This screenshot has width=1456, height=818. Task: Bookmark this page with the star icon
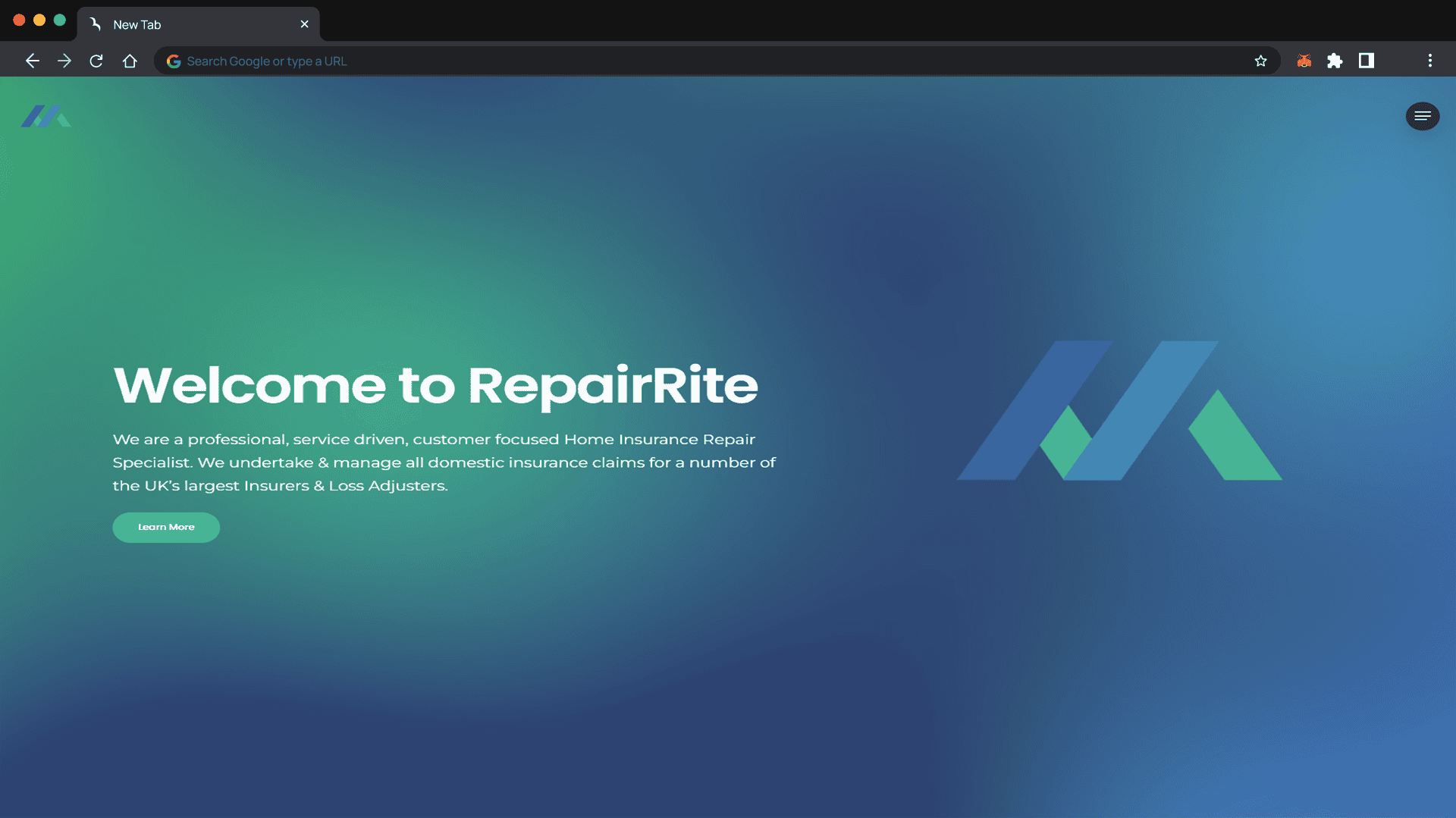[1261, 61]
